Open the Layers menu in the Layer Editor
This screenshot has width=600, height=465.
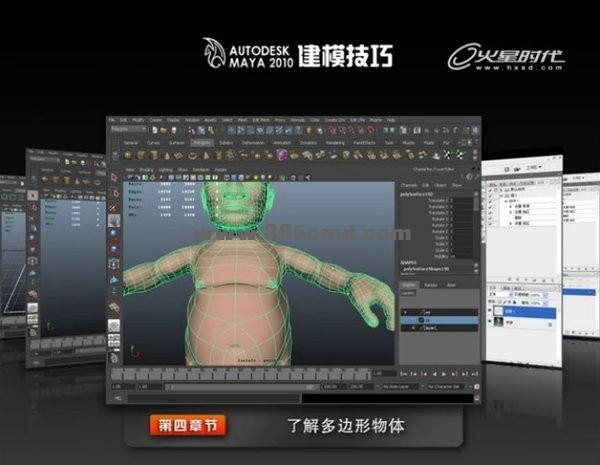pyautogui.click(x=408, y=293)
